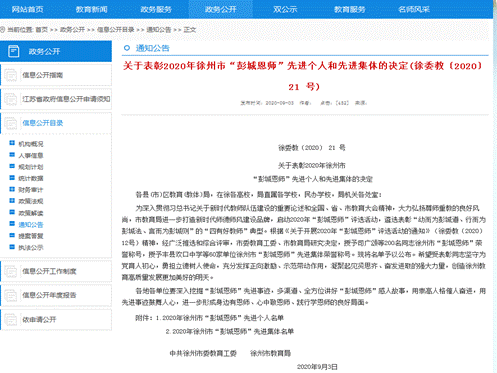Click the document icon next to 依申请公开

(x=10, y=320)
